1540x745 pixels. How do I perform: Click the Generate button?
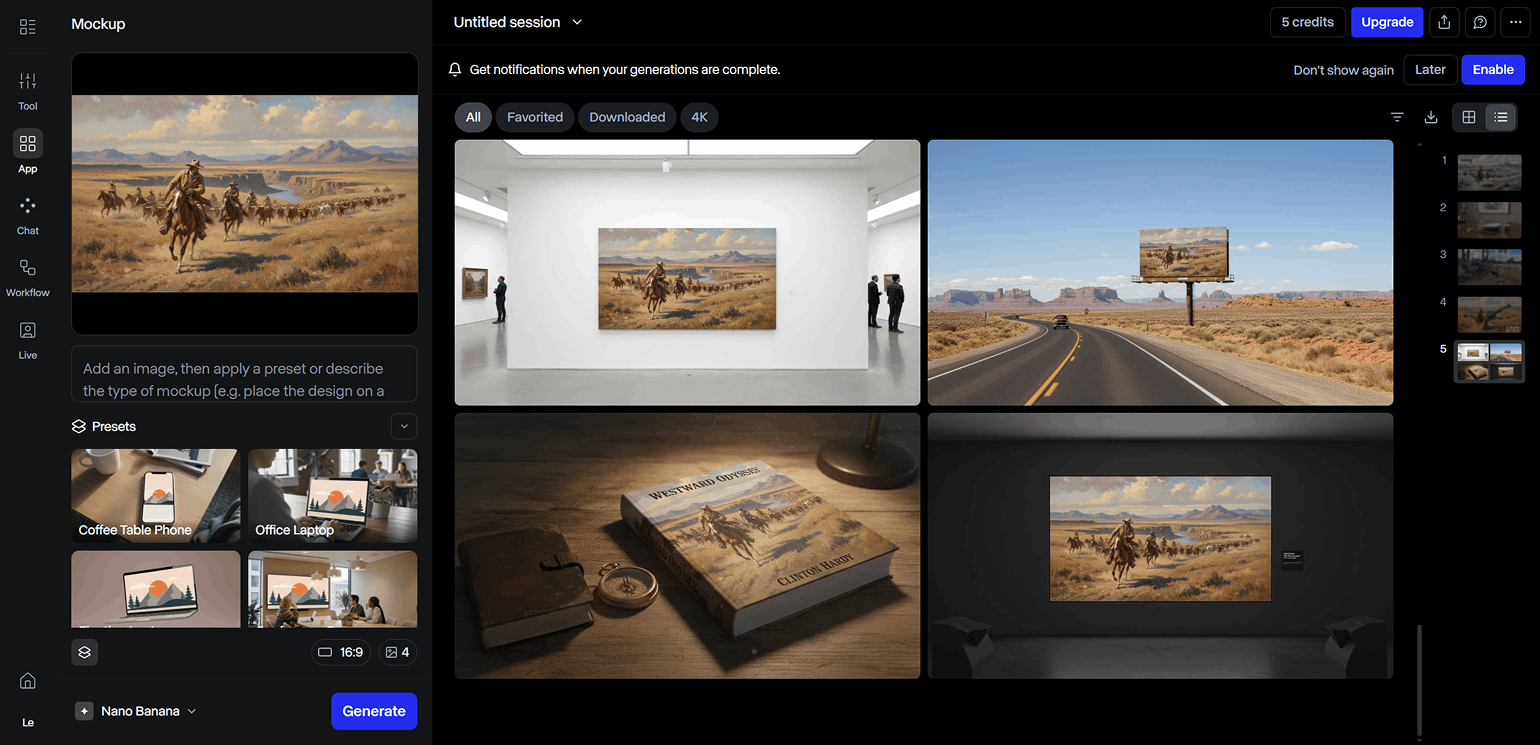click(374, 711)
